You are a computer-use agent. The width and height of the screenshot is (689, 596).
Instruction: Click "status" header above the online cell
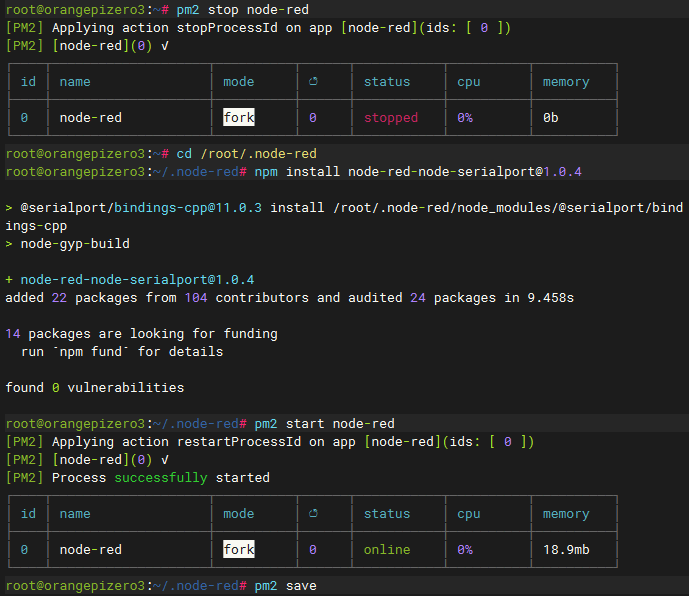(x=387, y=514)
